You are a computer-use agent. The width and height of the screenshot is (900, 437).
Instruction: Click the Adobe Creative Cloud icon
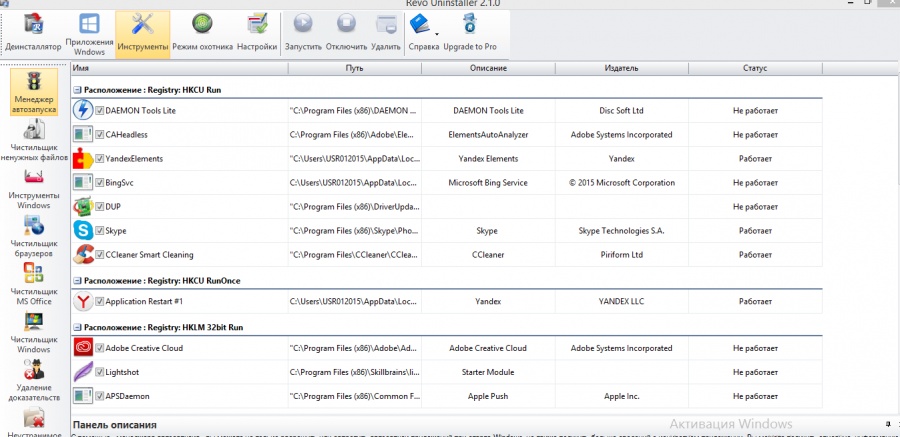pyautogui.click(x=83, y=348)
